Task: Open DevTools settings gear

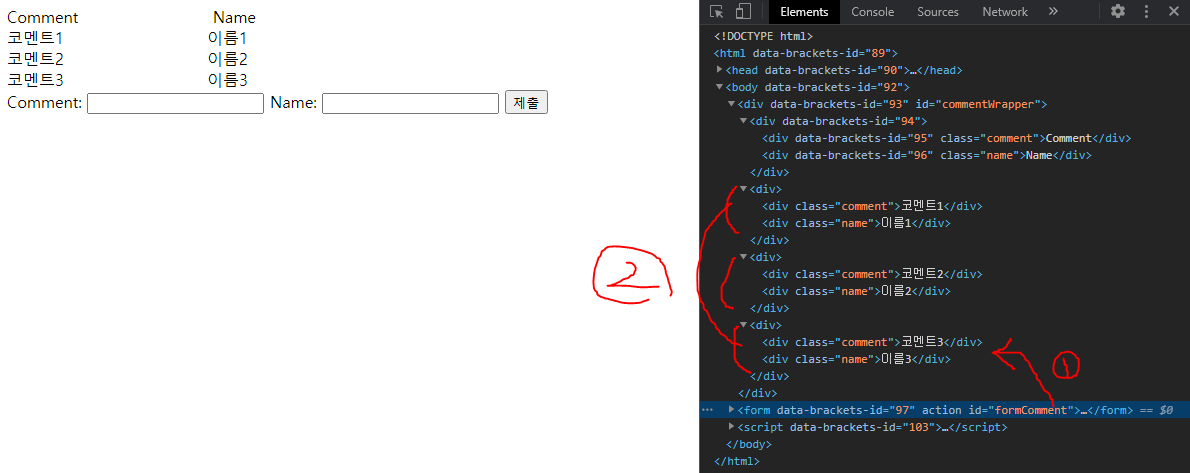Action: tap(1118, 11)
